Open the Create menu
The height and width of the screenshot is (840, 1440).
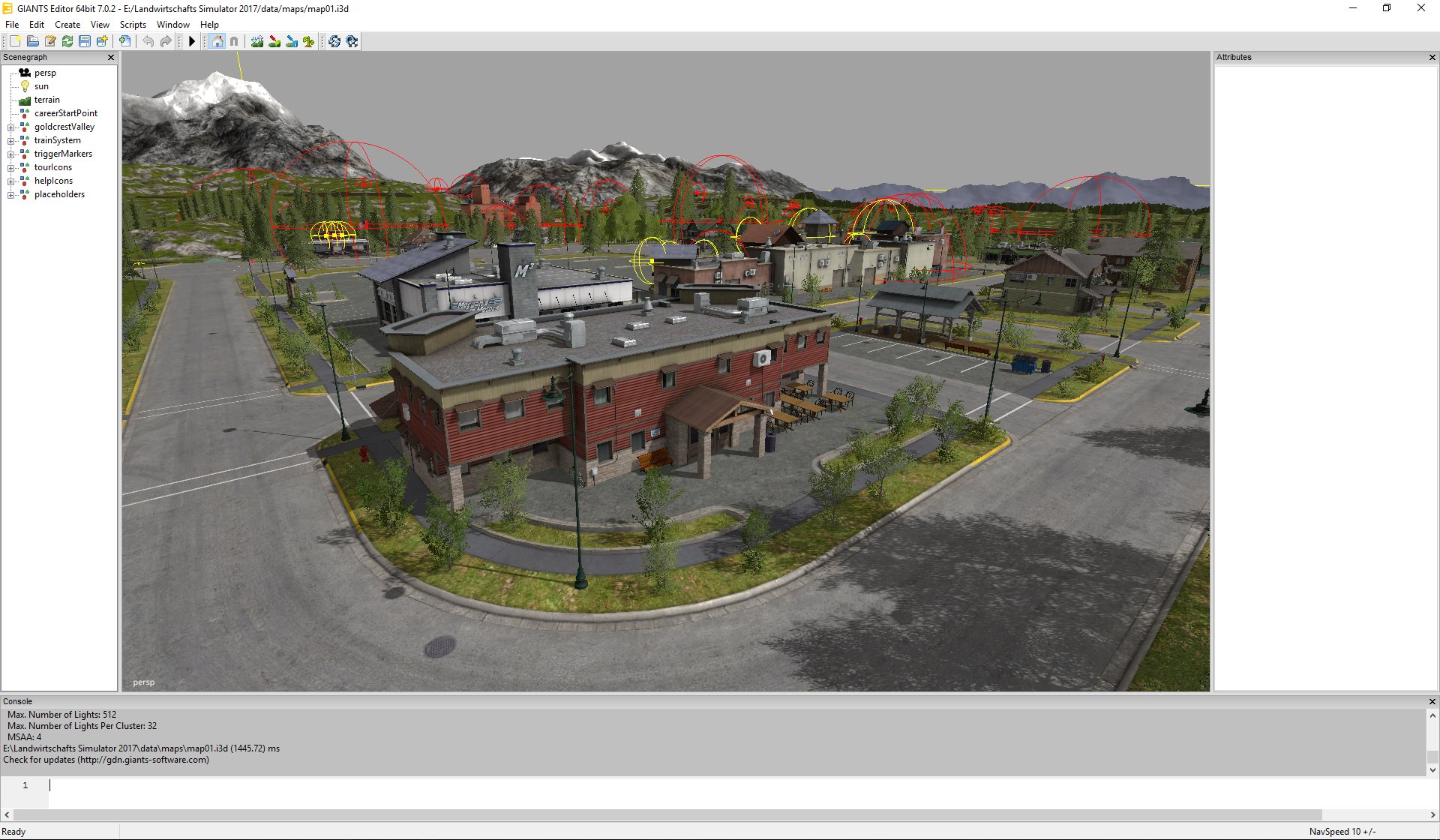click(67, 25)
